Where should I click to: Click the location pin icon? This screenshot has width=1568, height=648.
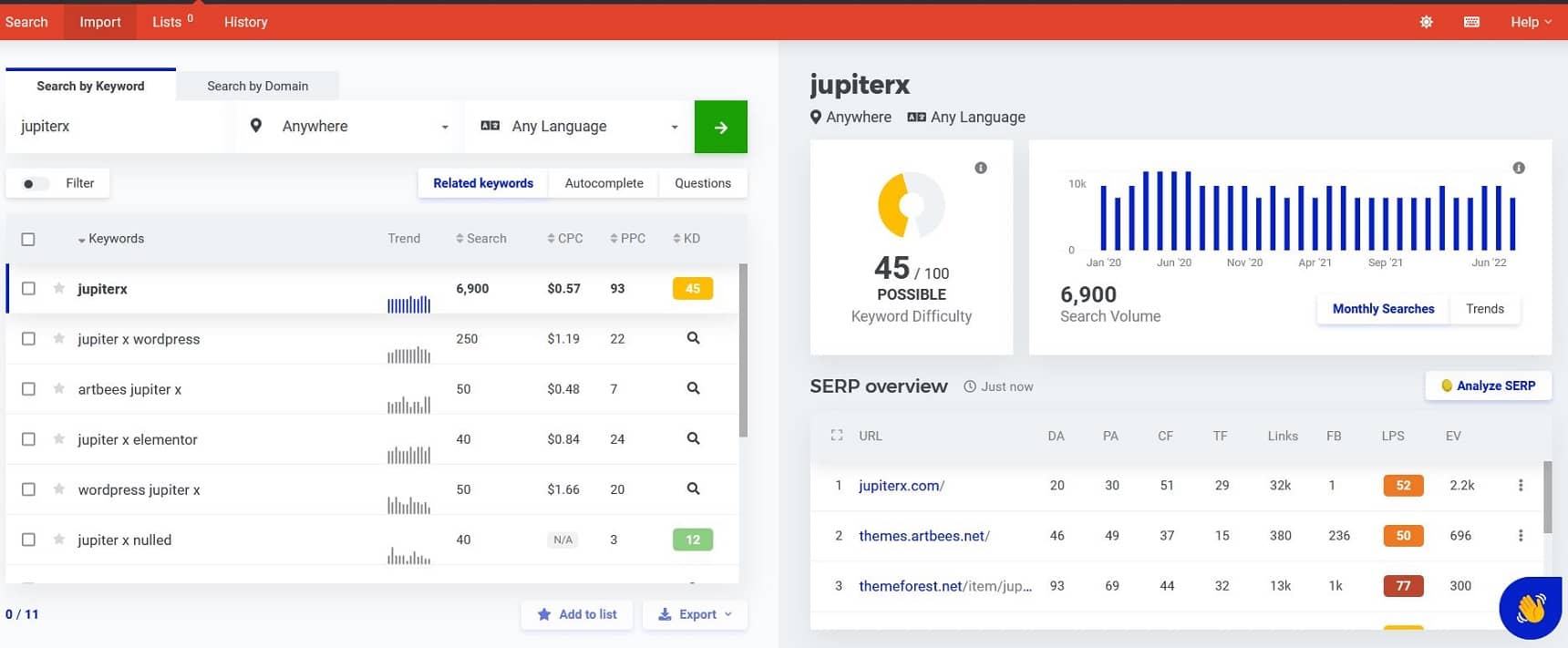(x=256, y=126)
